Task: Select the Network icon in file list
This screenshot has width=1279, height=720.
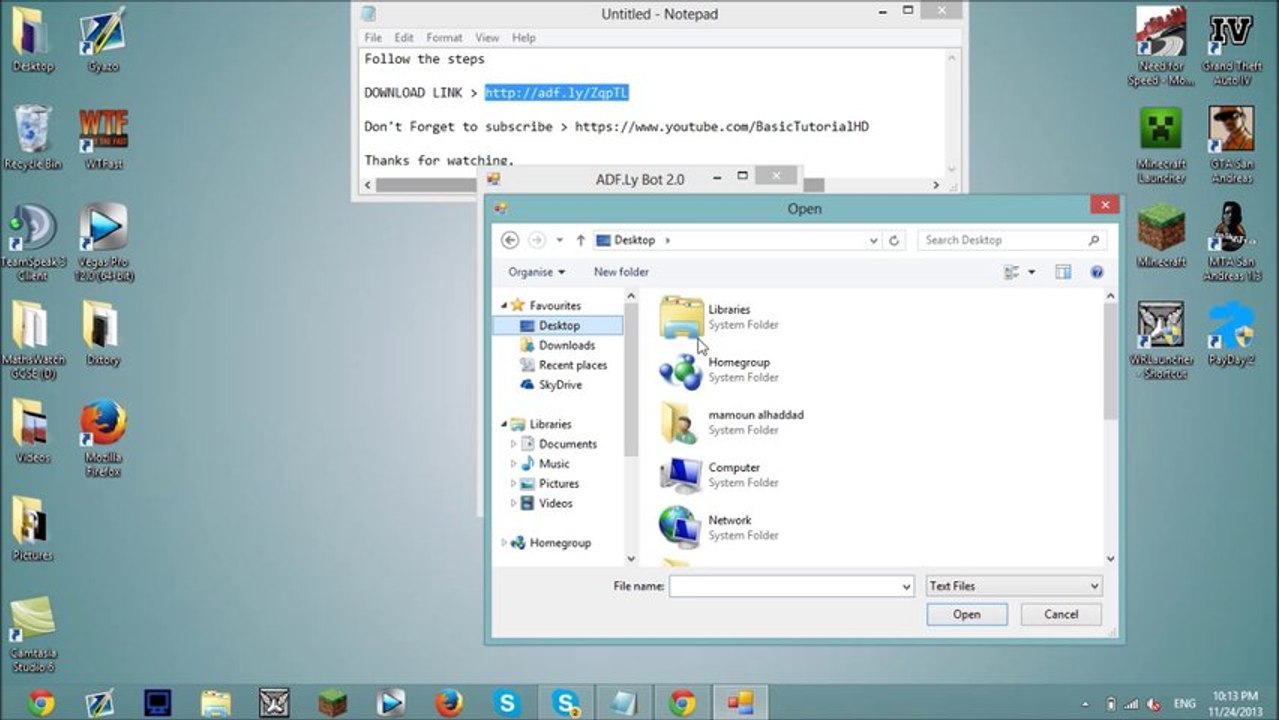Action: tap(681, 527)
